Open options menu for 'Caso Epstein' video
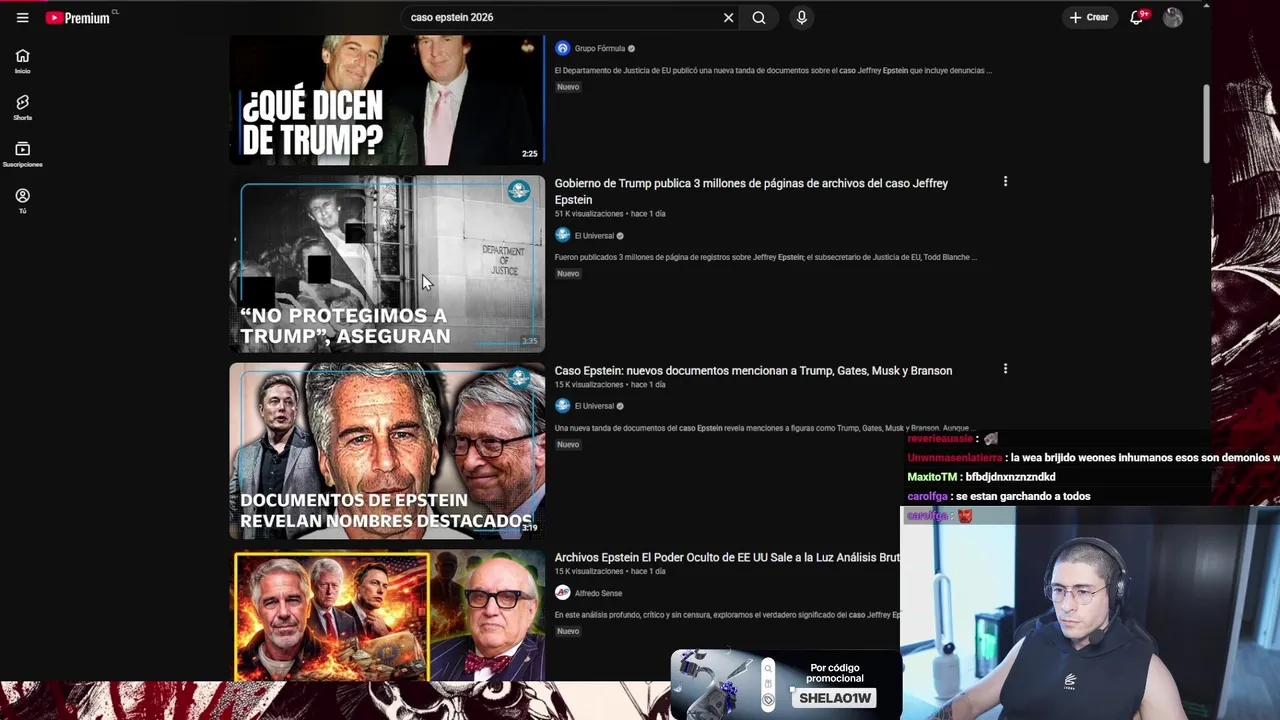The width and height of the screenshot is (1280, 720). 1005,369
